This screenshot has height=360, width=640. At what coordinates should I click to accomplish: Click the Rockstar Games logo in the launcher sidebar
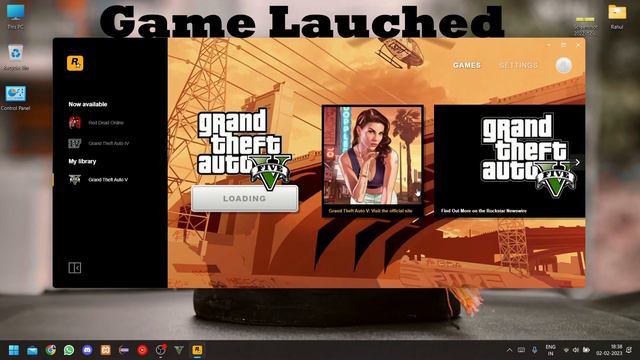click(75, 63)
